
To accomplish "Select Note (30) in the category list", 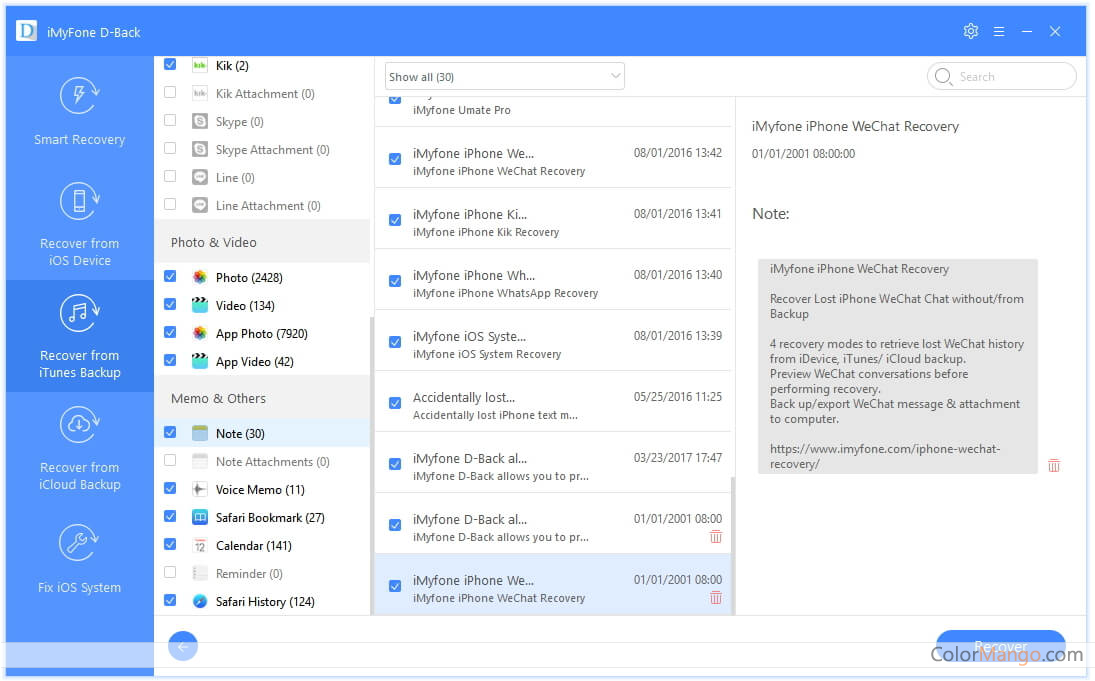I will point(240,433).
